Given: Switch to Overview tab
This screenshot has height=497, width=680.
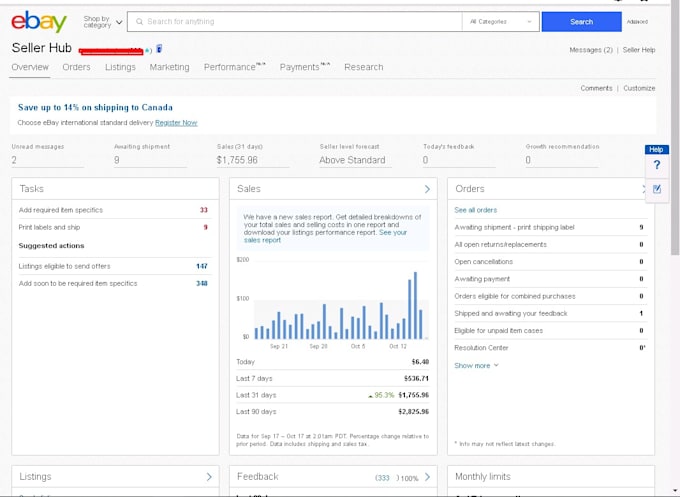Looking at the screenshot, I should point(30,67).
